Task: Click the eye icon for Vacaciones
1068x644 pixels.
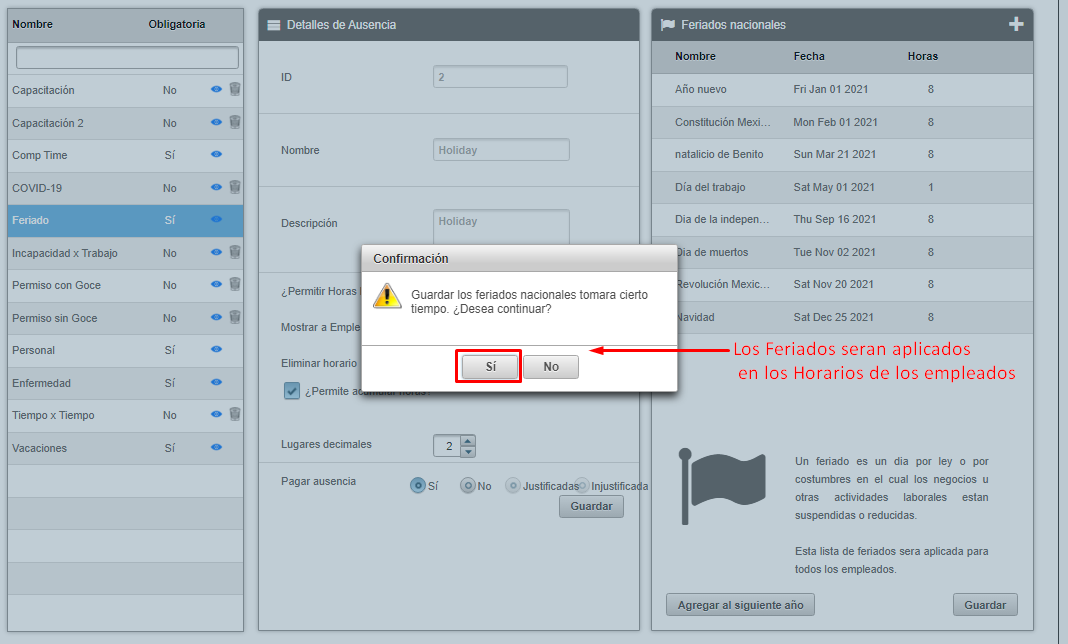Action: coord(216,448)
